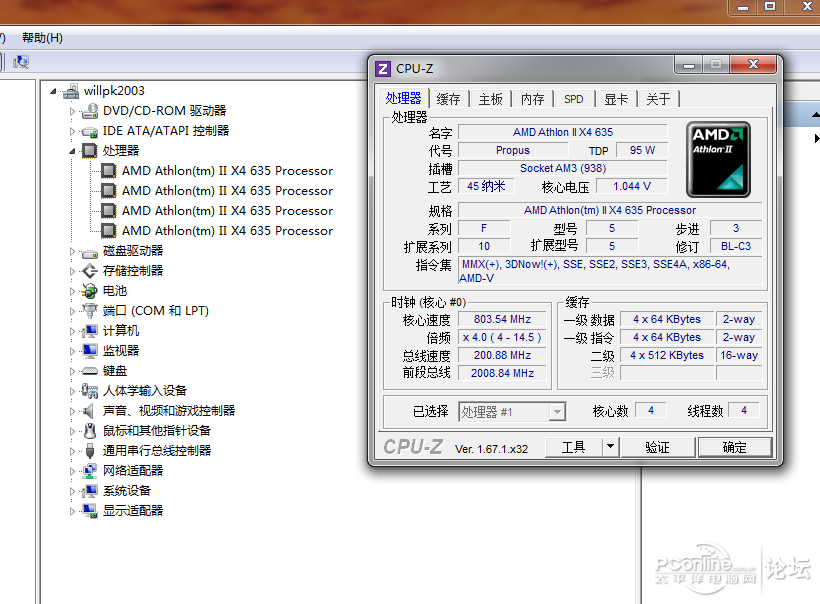Click the 端口 (COM 和 LPT) port icon
Viewport: 820px width, 604px height.
pos(90,311)
